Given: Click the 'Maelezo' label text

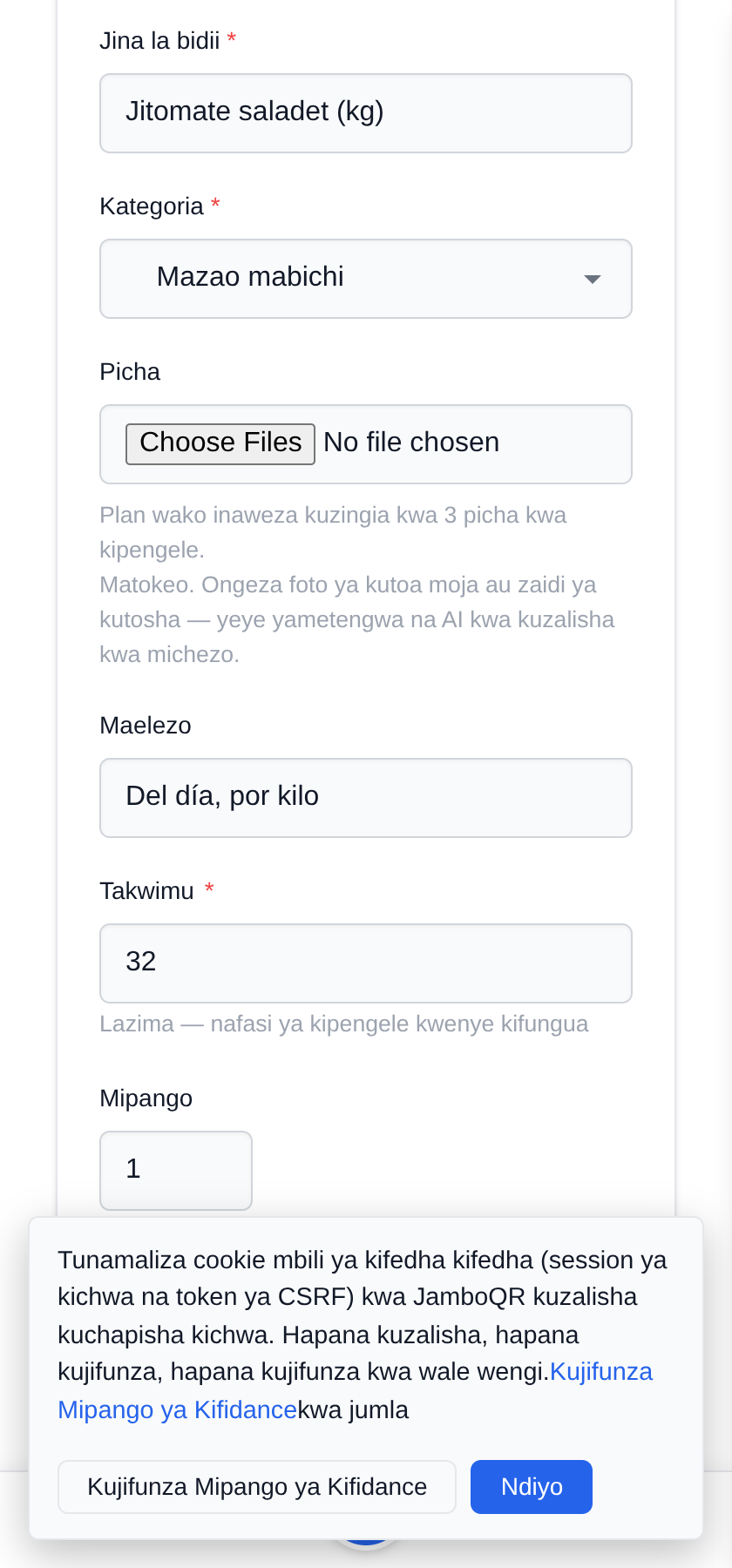Looking at the screenshot, I should pos(146,726).
